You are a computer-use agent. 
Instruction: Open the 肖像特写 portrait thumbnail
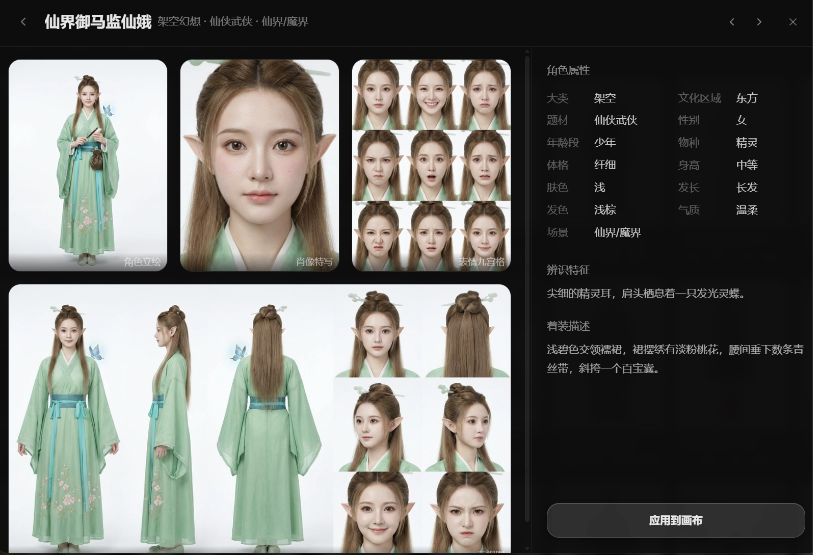(259, 165)
